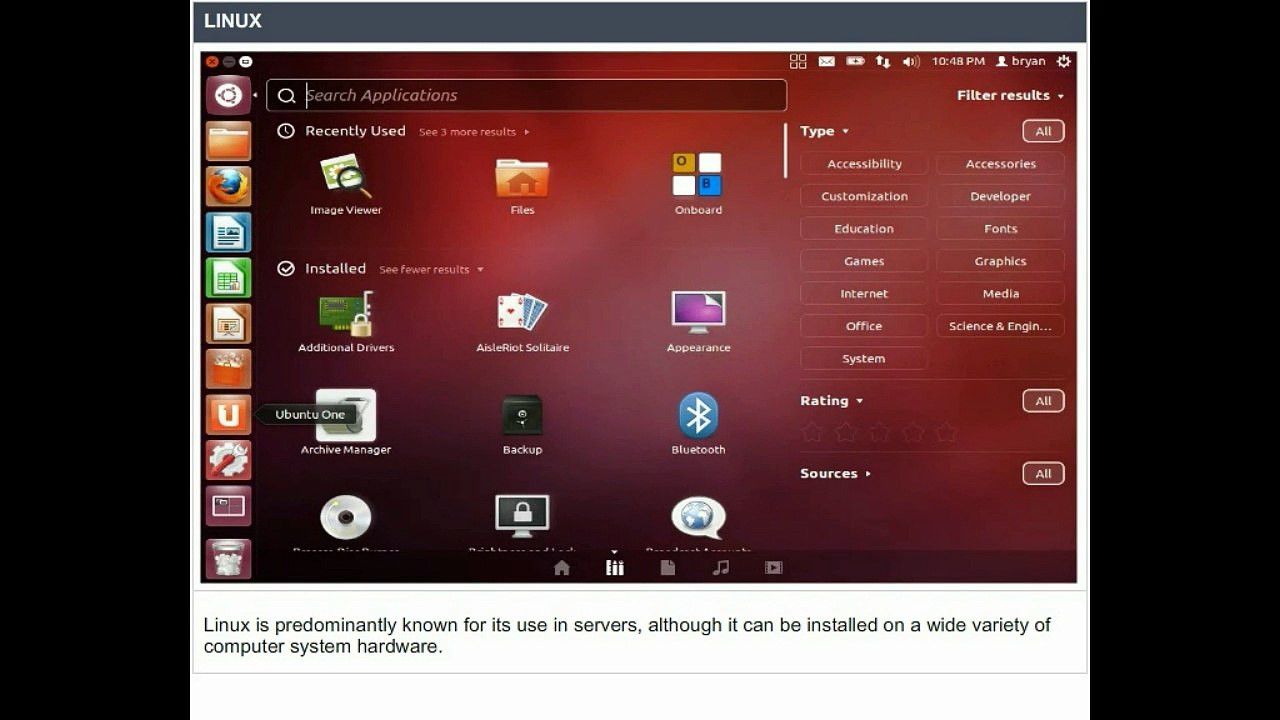The width and height of the screenshot is (1280, 720).
Task: Launch the disc burner app with CD icon
Action: tap(346, 520)
